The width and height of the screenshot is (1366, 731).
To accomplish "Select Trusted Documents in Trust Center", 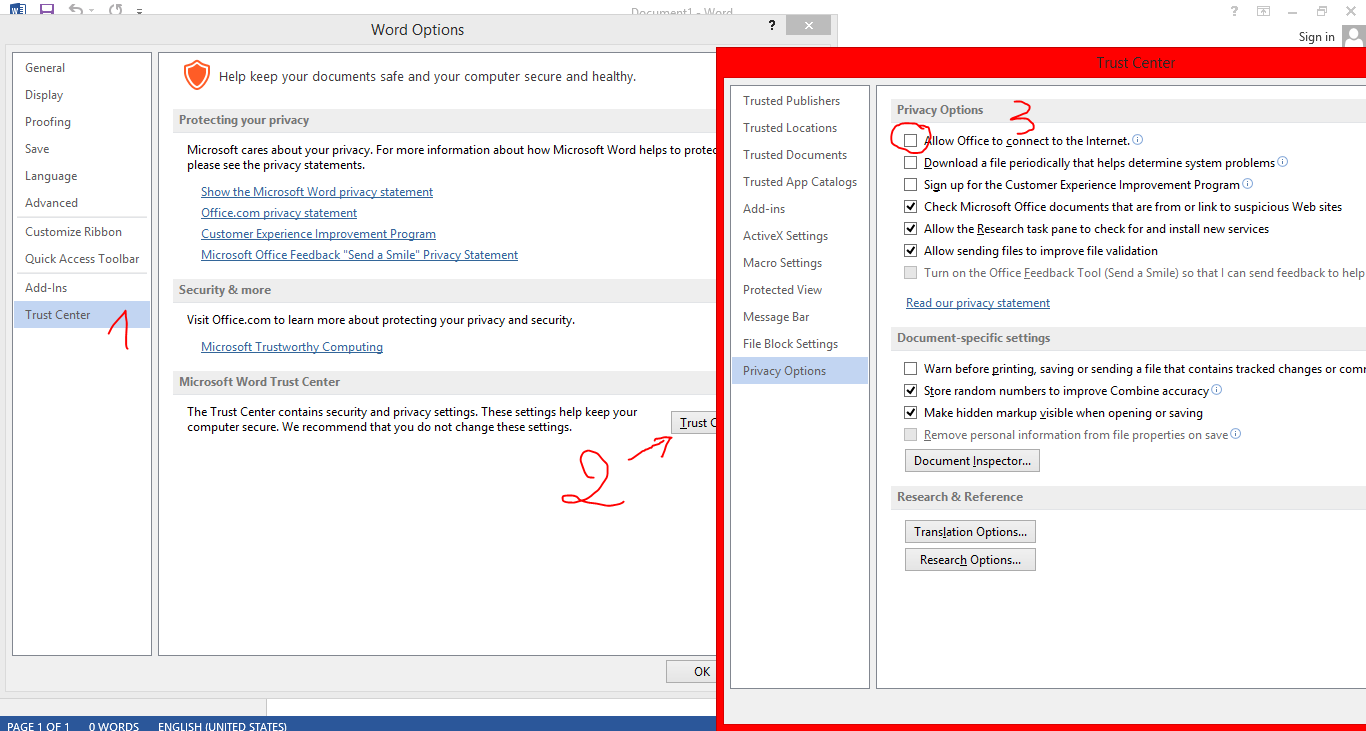I will pos(800,155).
